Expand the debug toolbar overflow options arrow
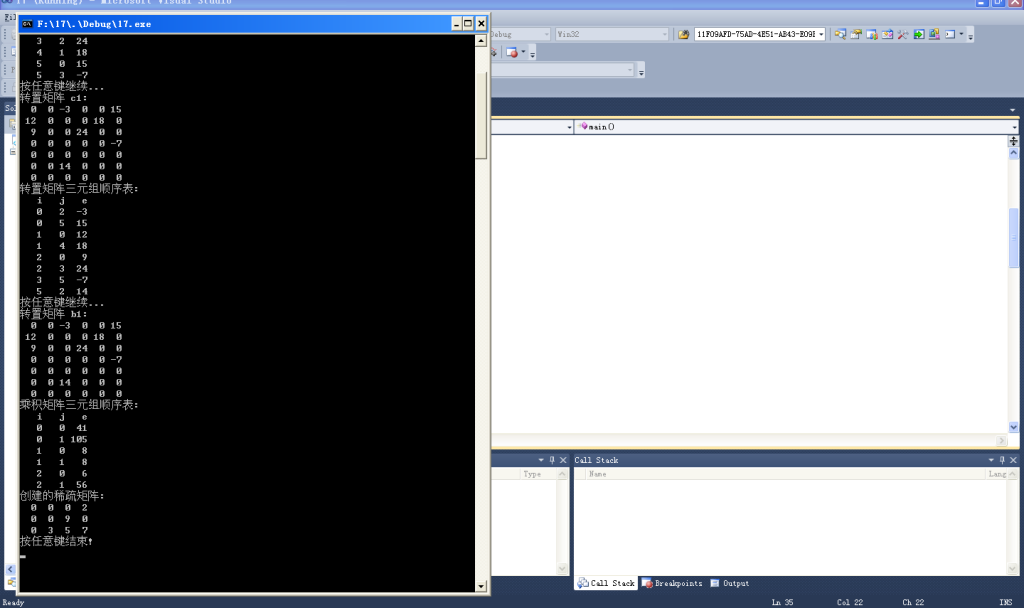Screen dimensions: 1024x608 pos(532,54)
